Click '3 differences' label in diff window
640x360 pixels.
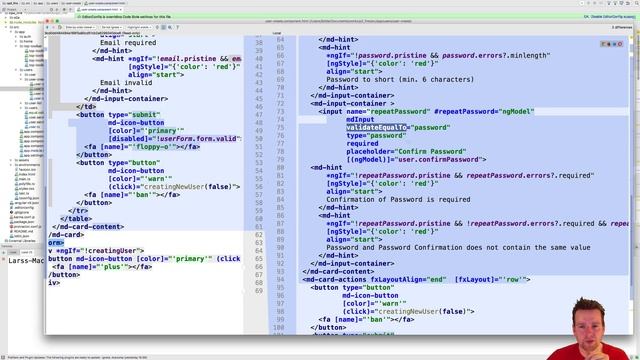coord(622,27)
